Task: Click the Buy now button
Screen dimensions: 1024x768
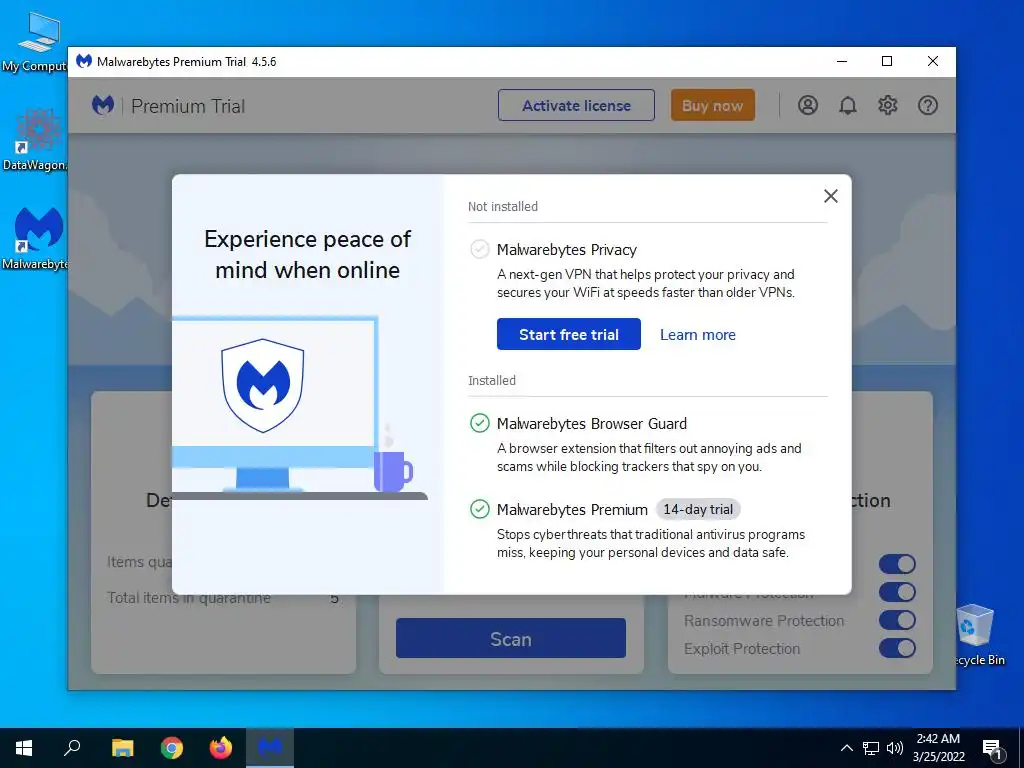Action: coord(712,105)
